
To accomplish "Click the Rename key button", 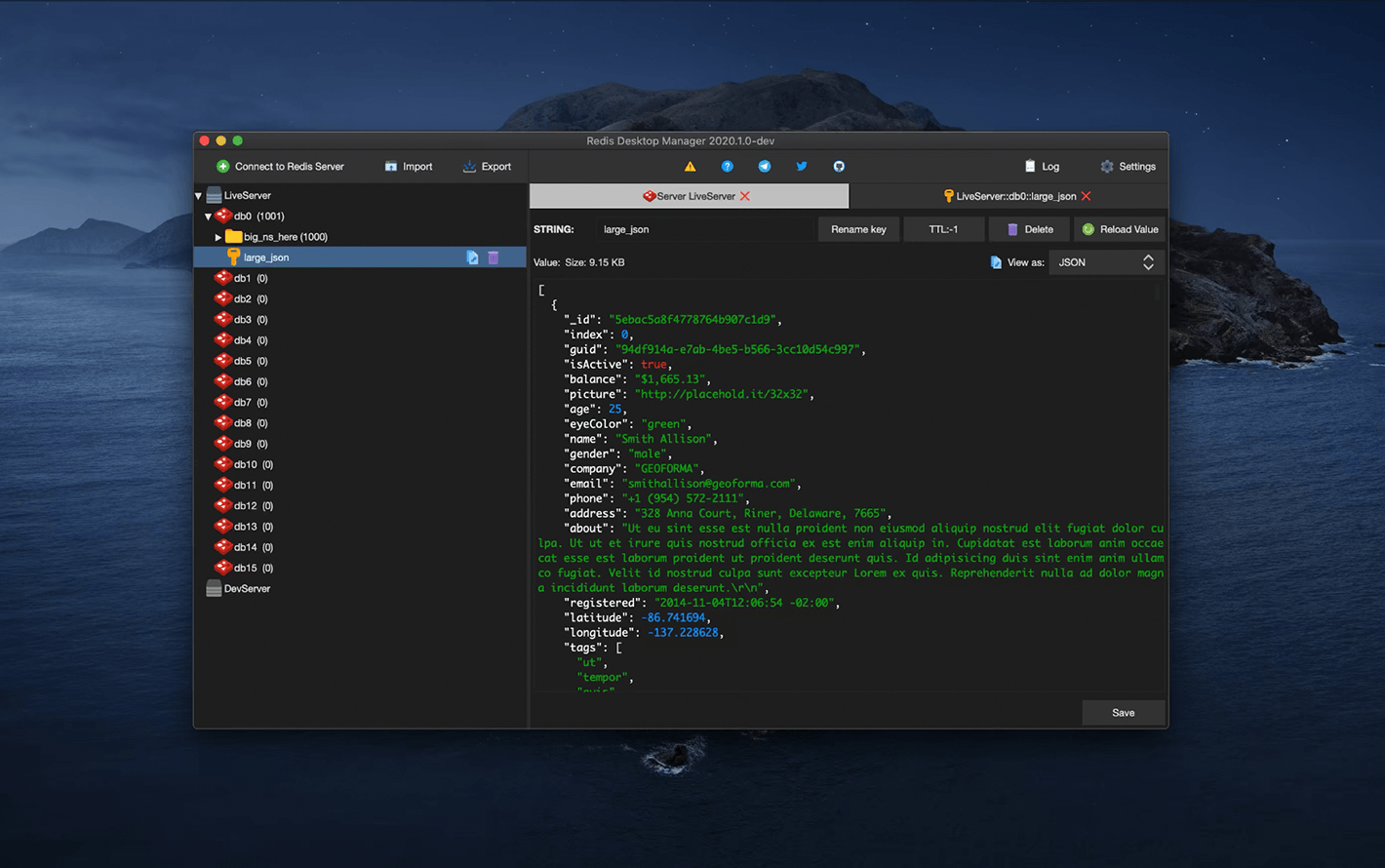I will [858, 229].
